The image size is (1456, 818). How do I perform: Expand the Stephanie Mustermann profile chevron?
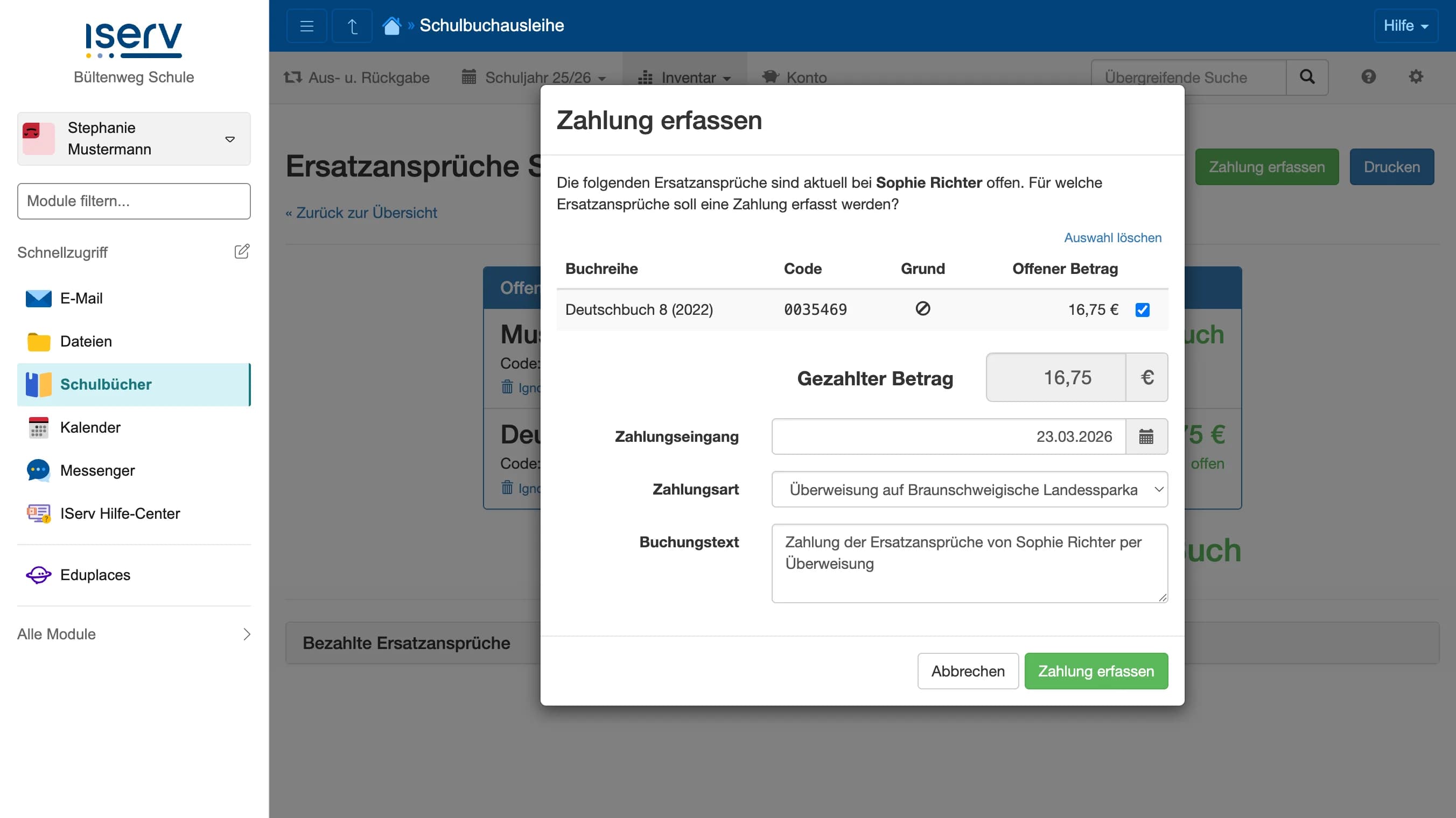pos(230,138)
